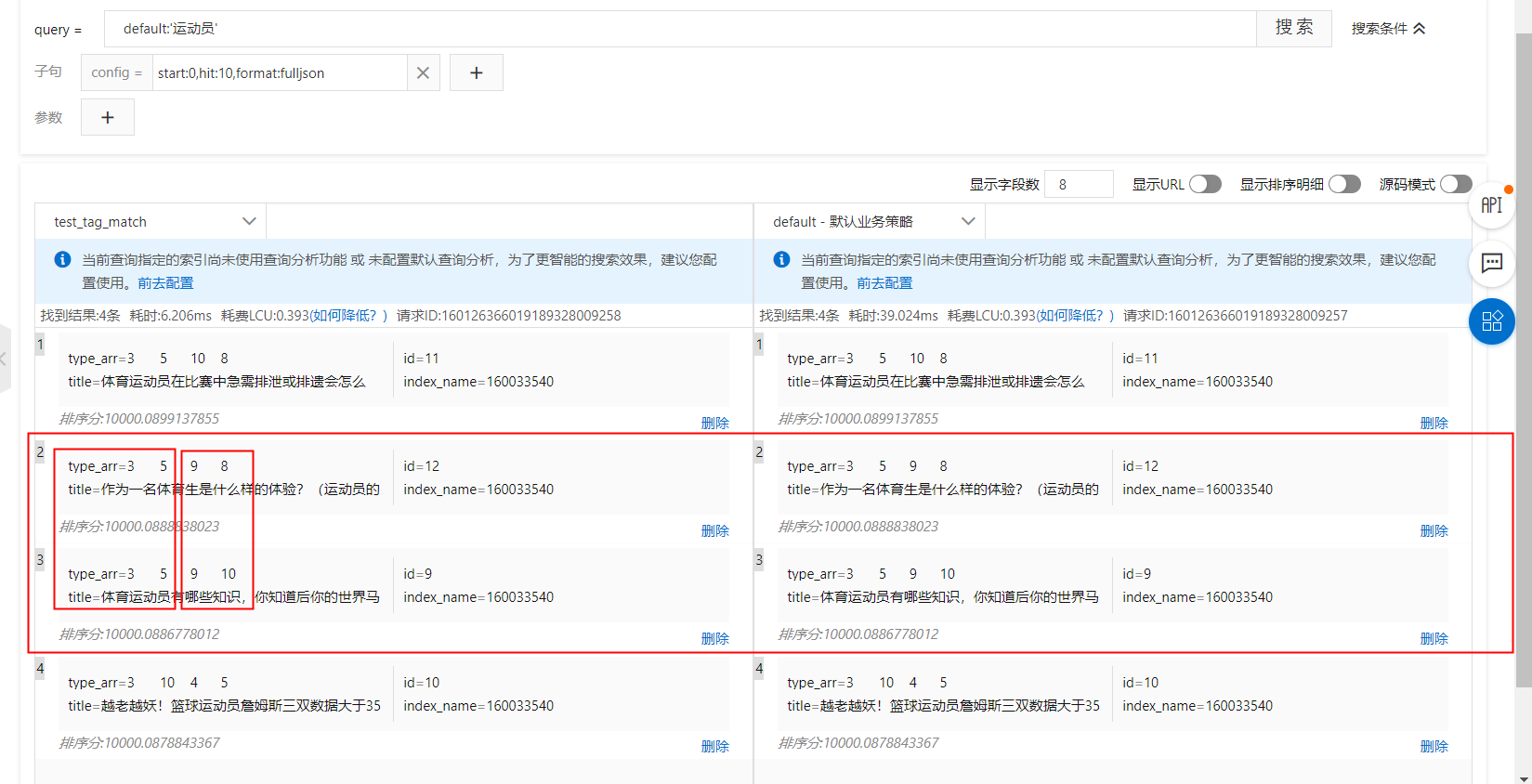
Task: Open the API floating button
Action: point(1492,205)
